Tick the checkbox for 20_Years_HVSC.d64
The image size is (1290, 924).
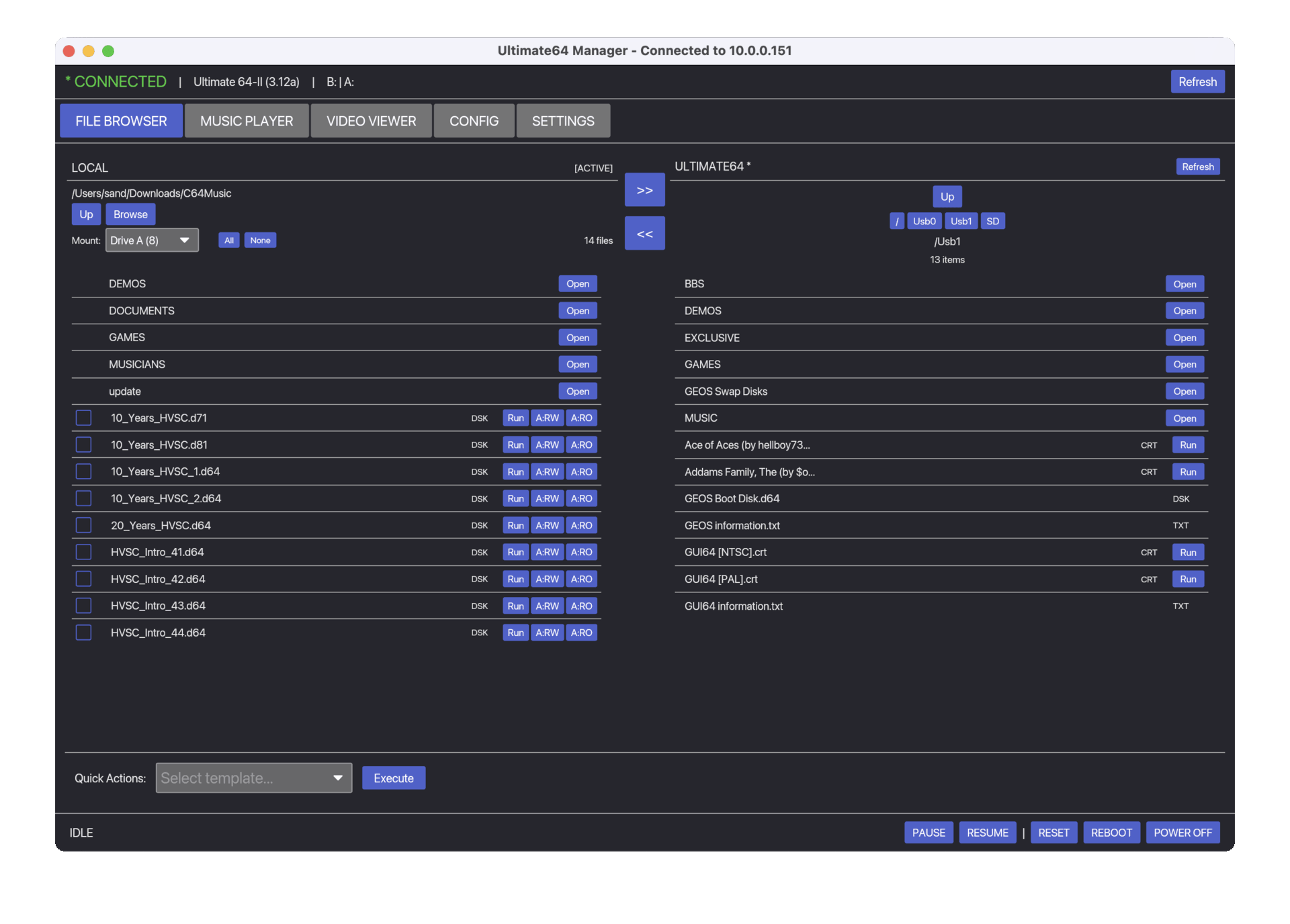(84, 525)
